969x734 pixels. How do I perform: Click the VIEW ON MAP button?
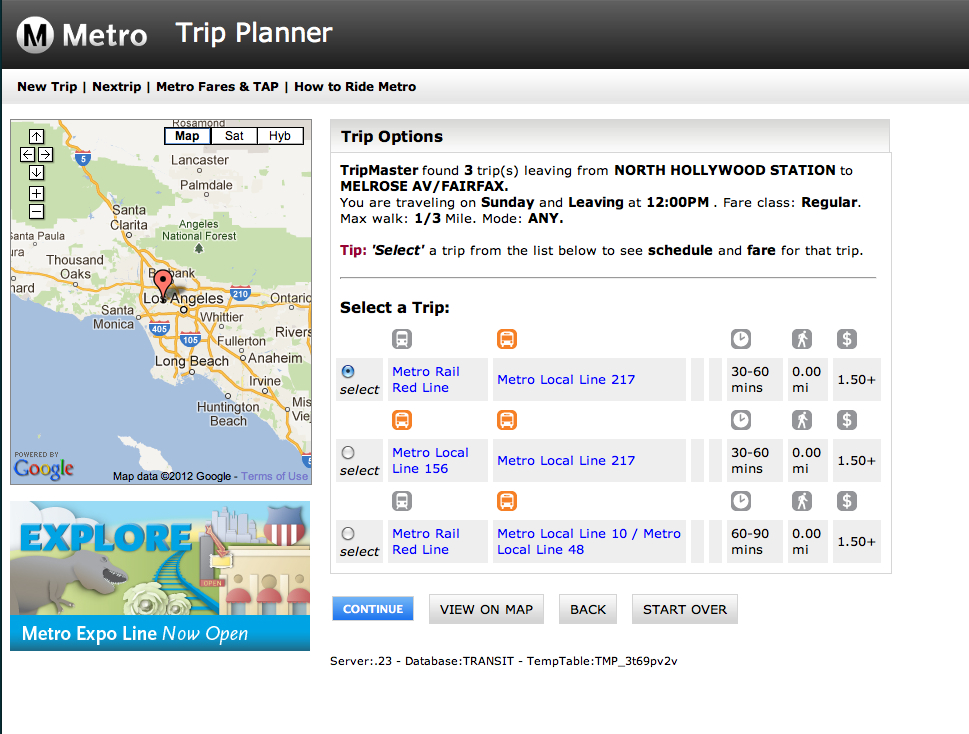click(486, 609)
